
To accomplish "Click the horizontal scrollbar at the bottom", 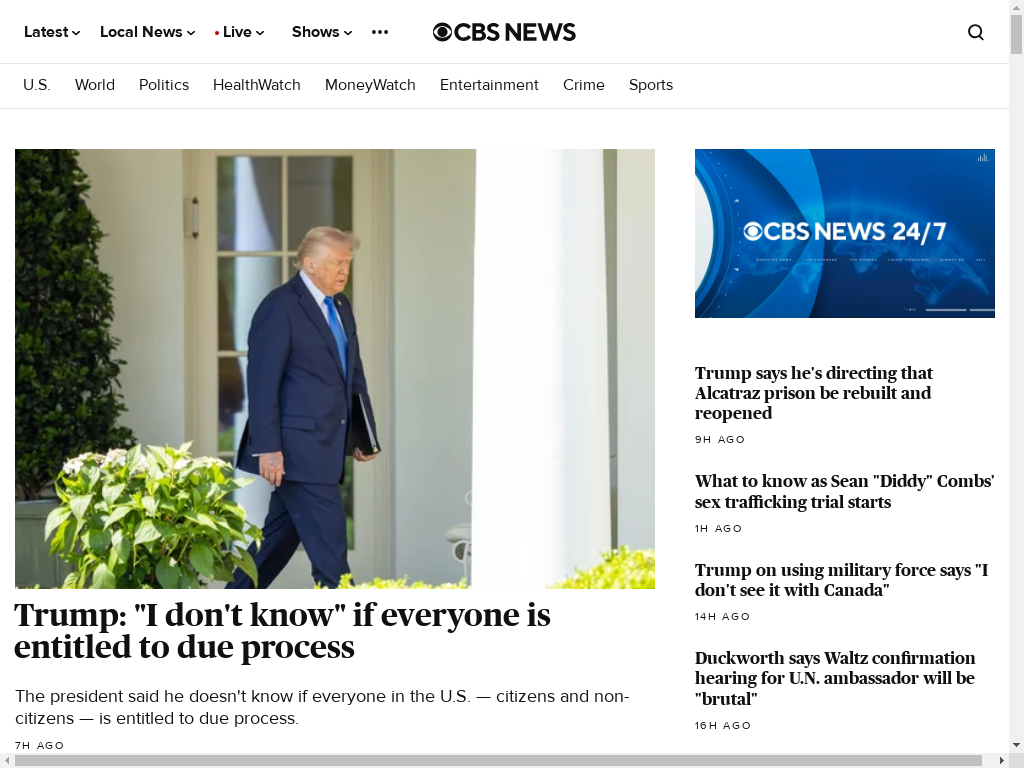I will coord(498,761).
